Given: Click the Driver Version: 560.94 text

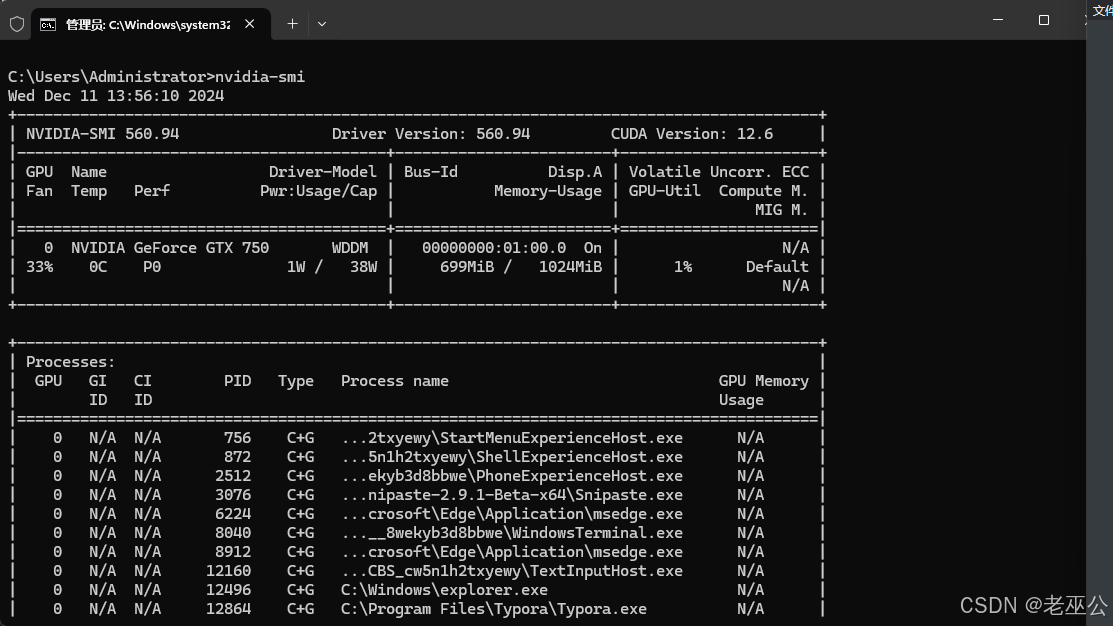Looking at the screenshot, I should pyautogui.click(x=431, y=133).
